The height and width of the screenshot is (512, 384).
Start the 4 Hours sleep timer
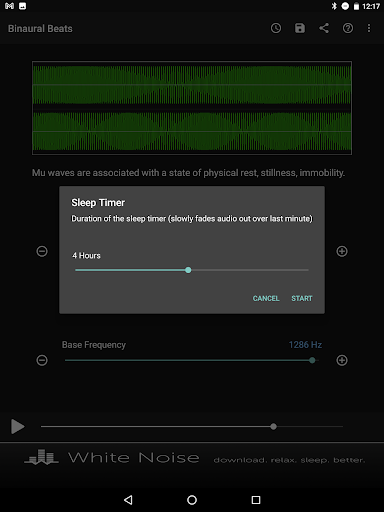302,298
